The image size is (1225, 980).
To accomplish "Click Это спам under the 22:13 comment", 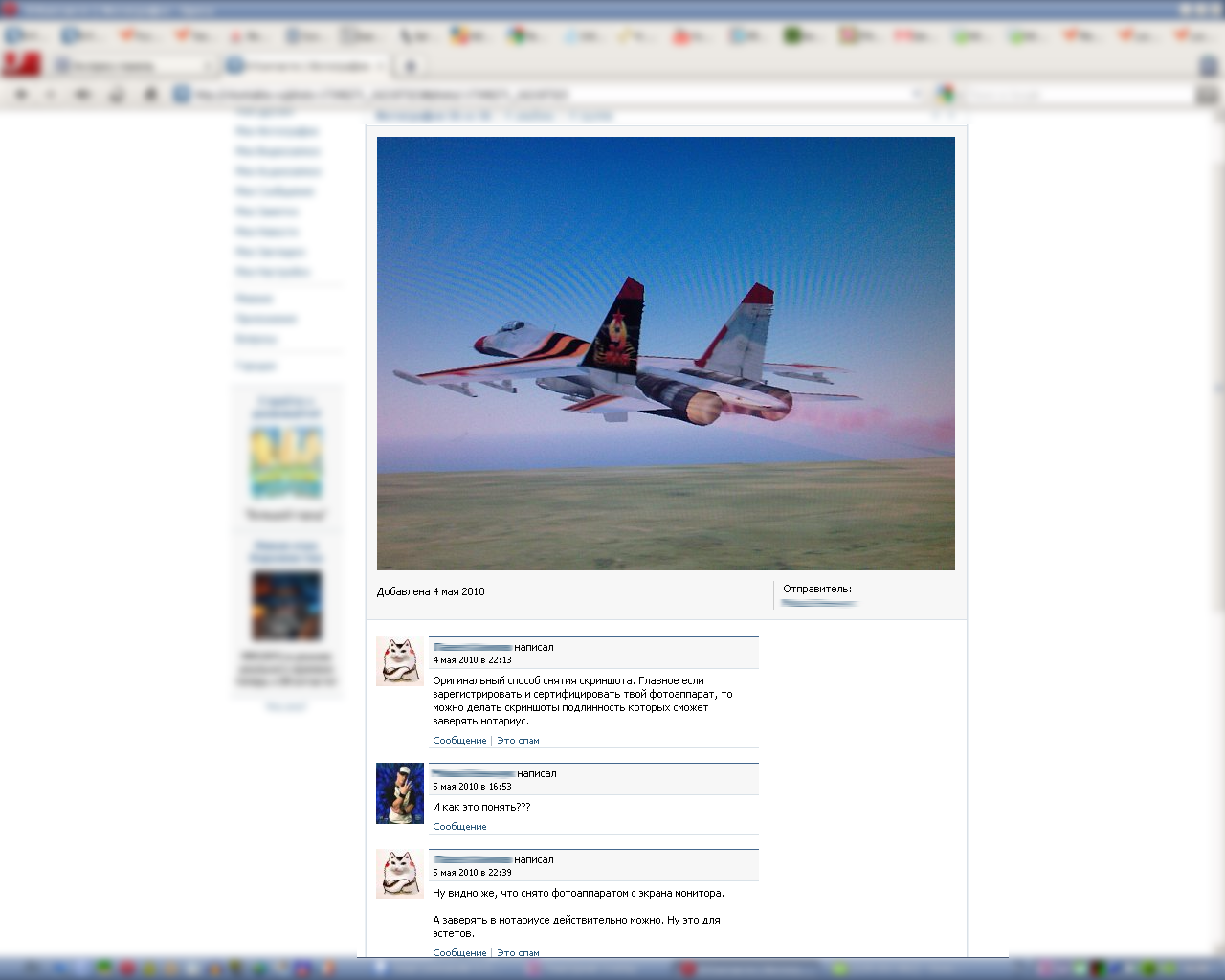I will [x=518, y=741].
